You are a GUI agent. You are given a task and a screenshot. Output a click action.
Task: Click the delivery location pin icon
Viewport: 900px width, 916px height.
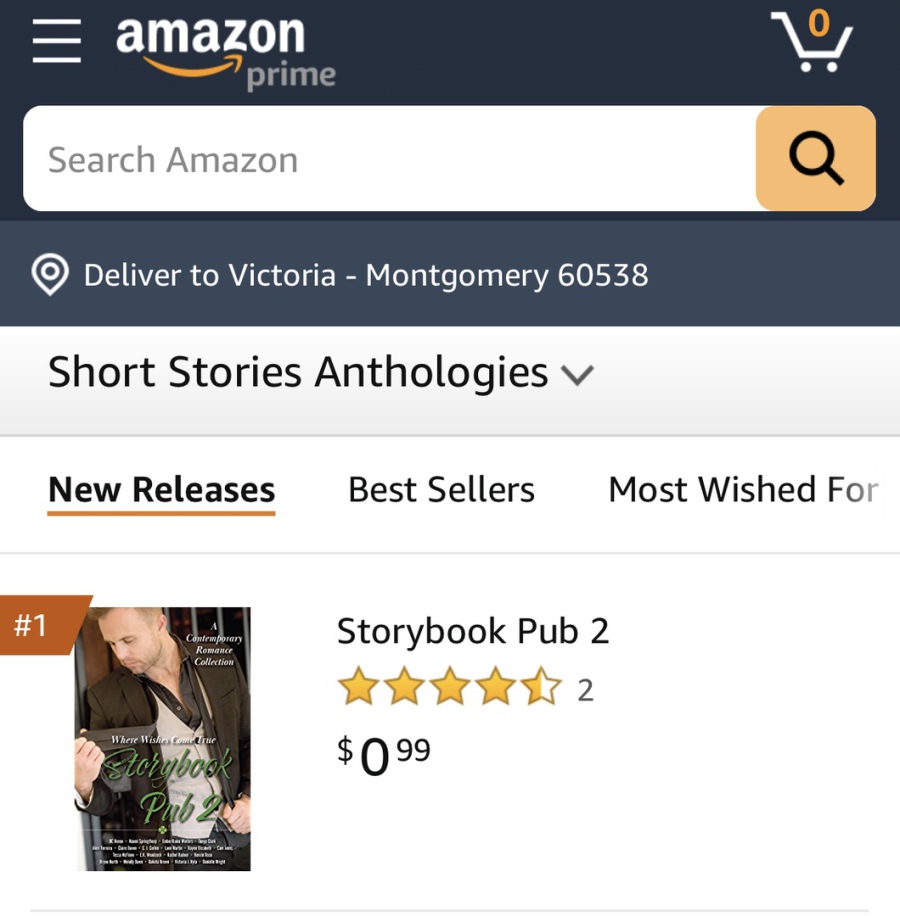[x=50, y=275]
